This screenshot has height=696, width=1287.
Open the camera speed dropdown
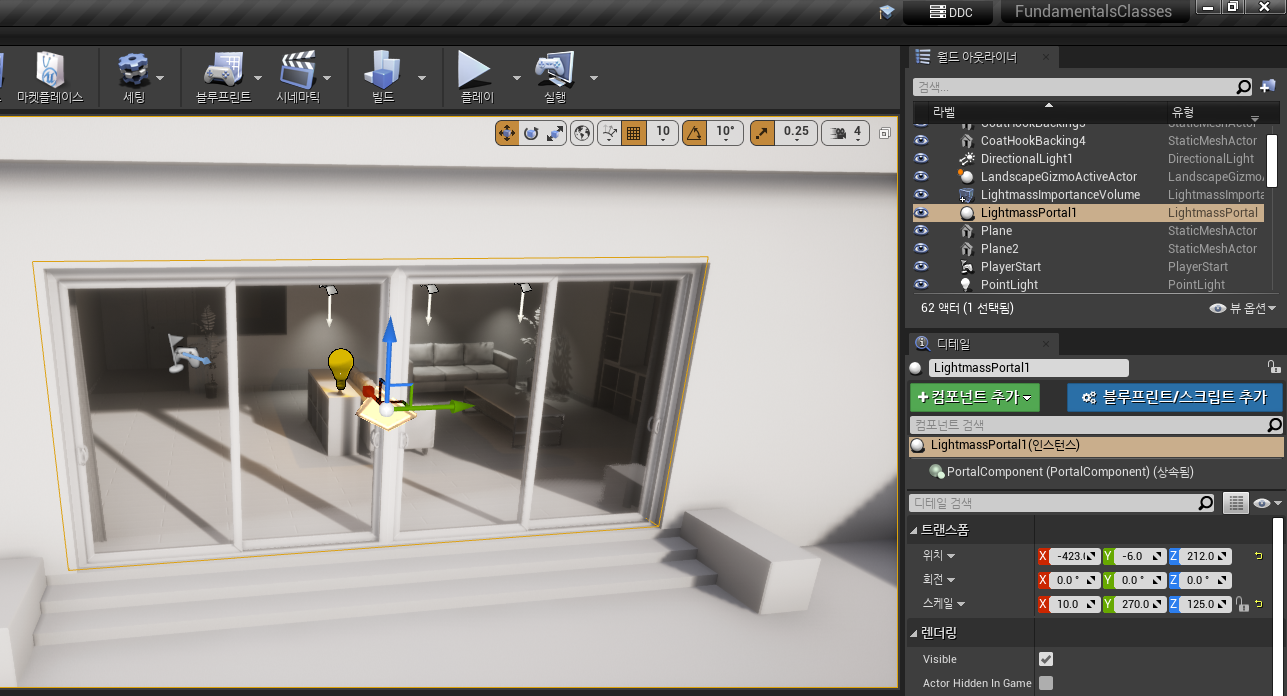(x=846, y=133)
